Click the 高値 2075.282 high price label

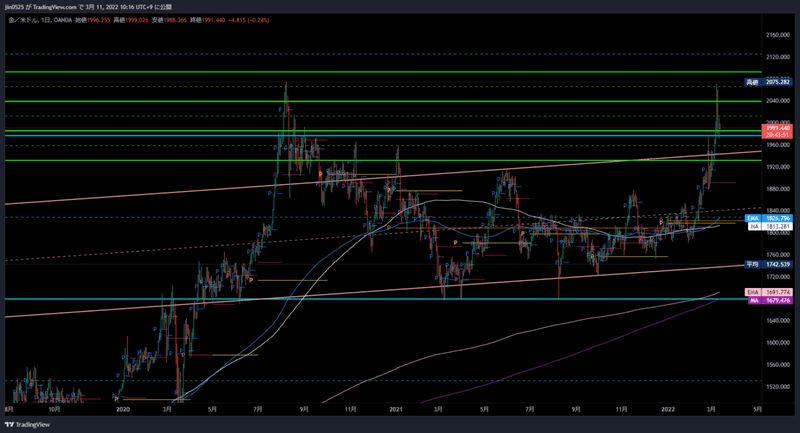tap(768, 82)
